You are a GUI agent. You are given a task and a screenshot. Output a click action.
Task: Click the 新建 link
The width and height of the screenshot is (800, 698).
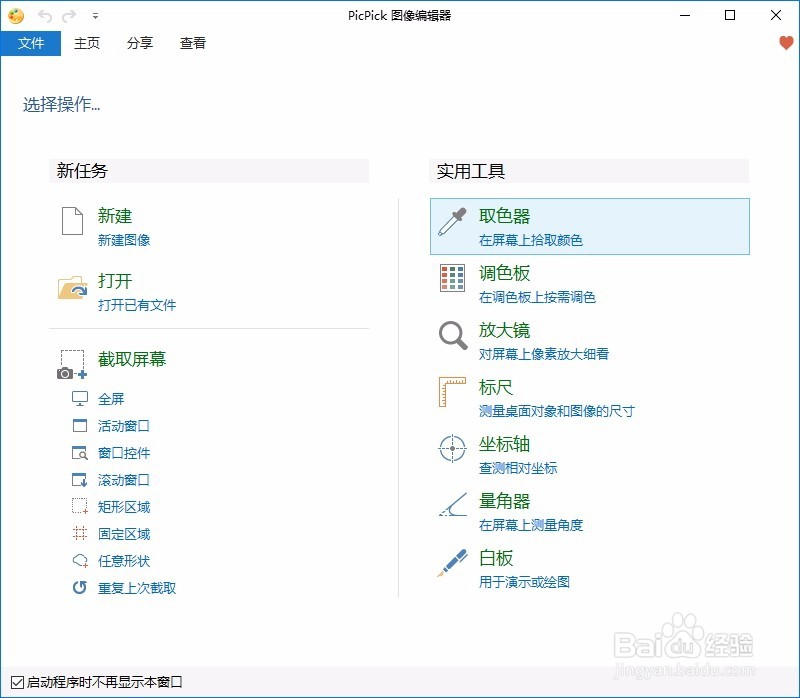(x=115, y=216)
